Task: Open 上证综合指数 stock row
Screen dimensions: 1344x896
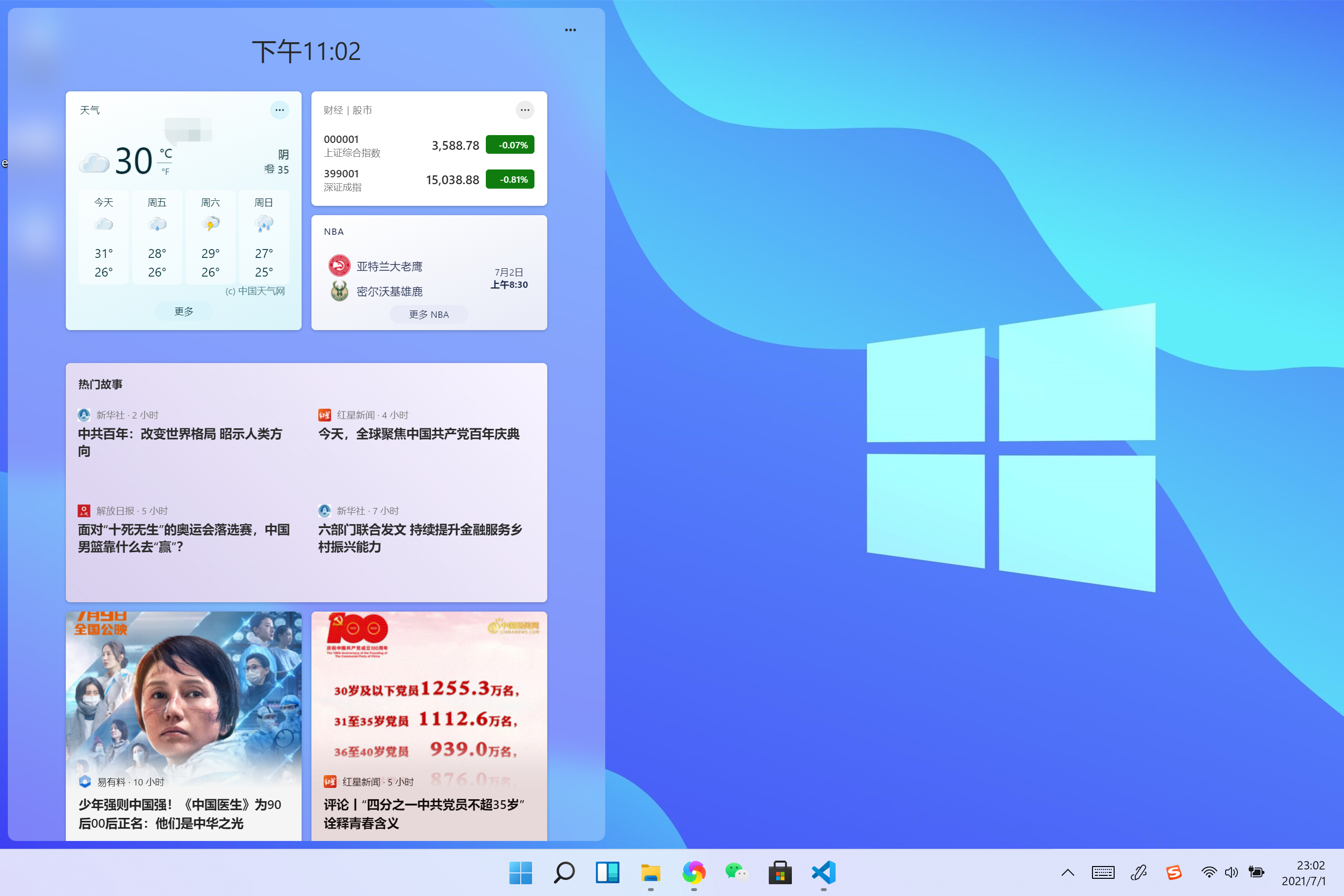Action: (428, 145)
